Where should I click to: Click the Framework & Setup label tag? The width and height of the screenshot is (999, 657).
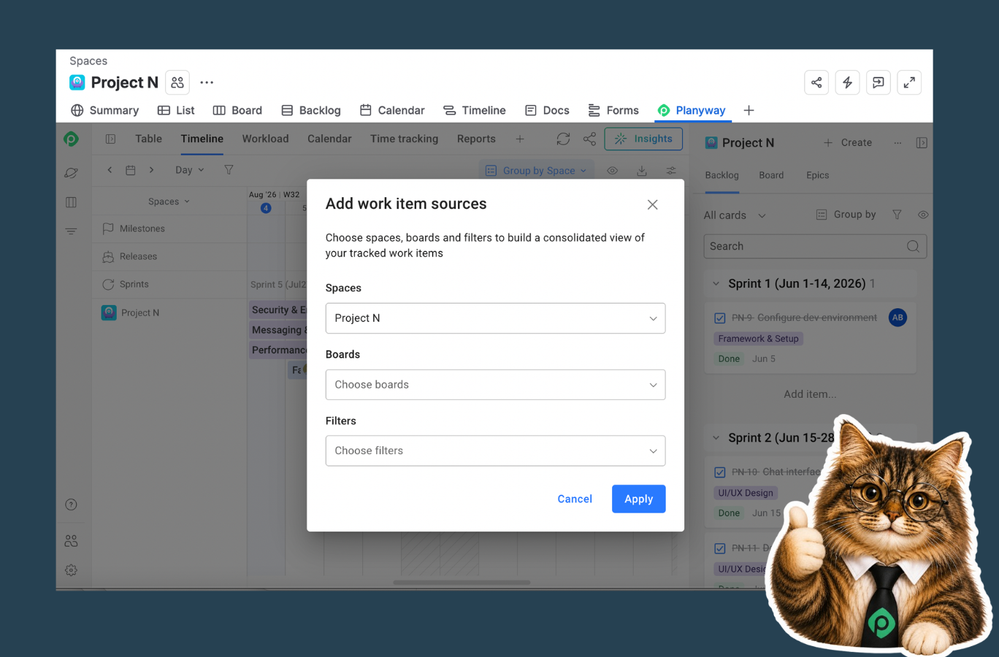pos(758,339)
